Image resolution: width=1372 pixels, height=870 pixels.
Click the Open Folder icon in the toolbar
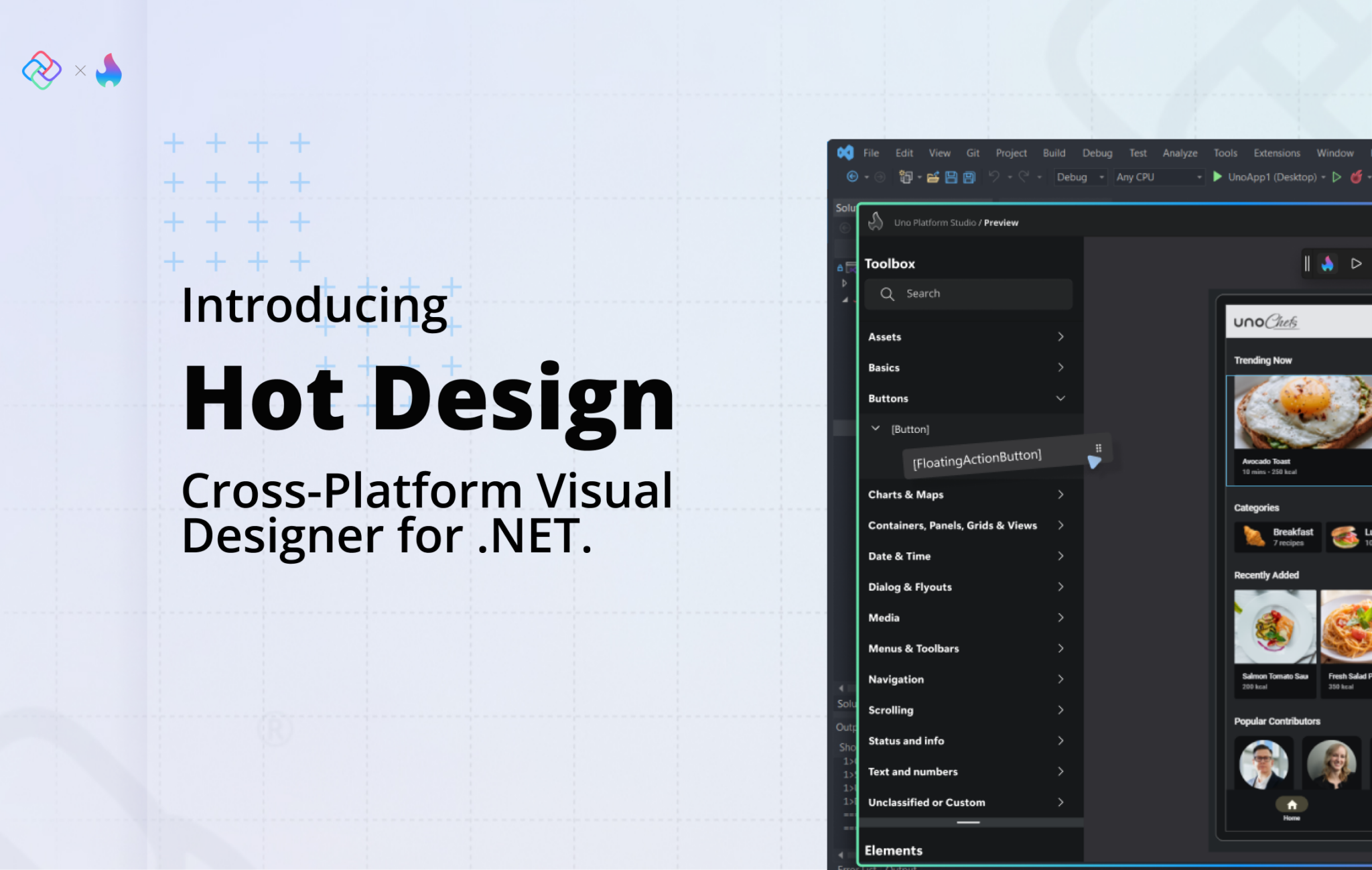[x=933, y=177]
